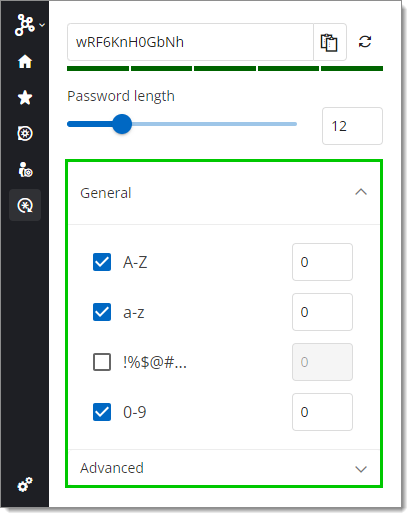
Task: Open the Devolutions hub logo menu
Action: [25, 25]
